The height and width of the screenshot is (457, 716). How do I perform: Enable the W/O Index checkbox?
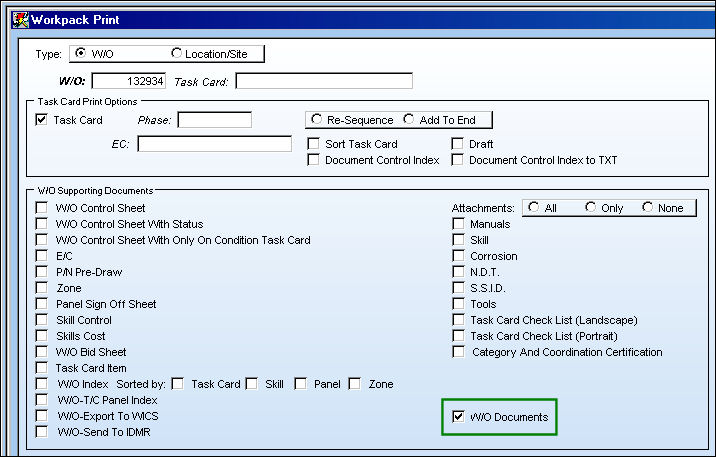42,383
